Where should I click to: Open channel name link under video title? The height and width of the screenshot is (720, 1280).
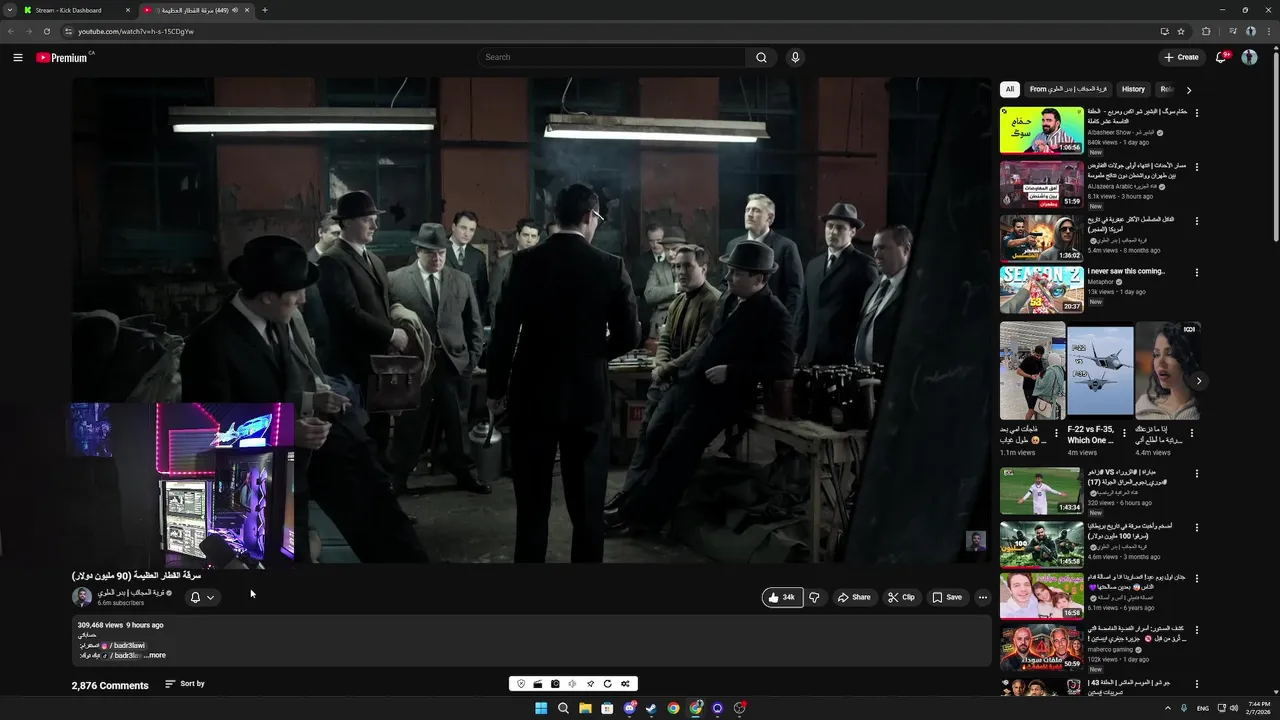pyautogui.click(x=129, y=593)
